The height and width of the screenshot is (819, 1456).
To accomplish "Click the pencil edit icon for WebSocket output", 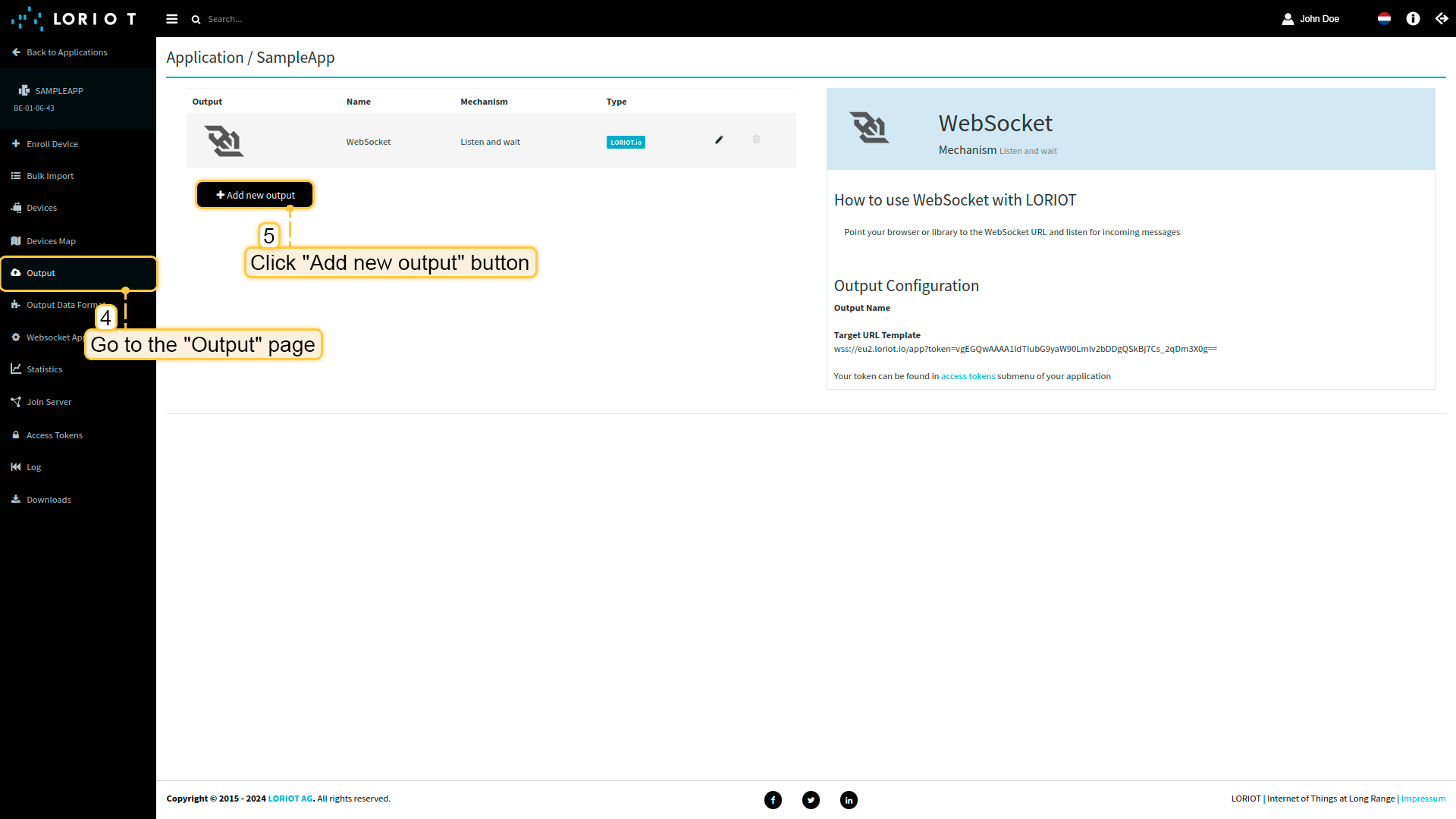I will tap(719, 140).
